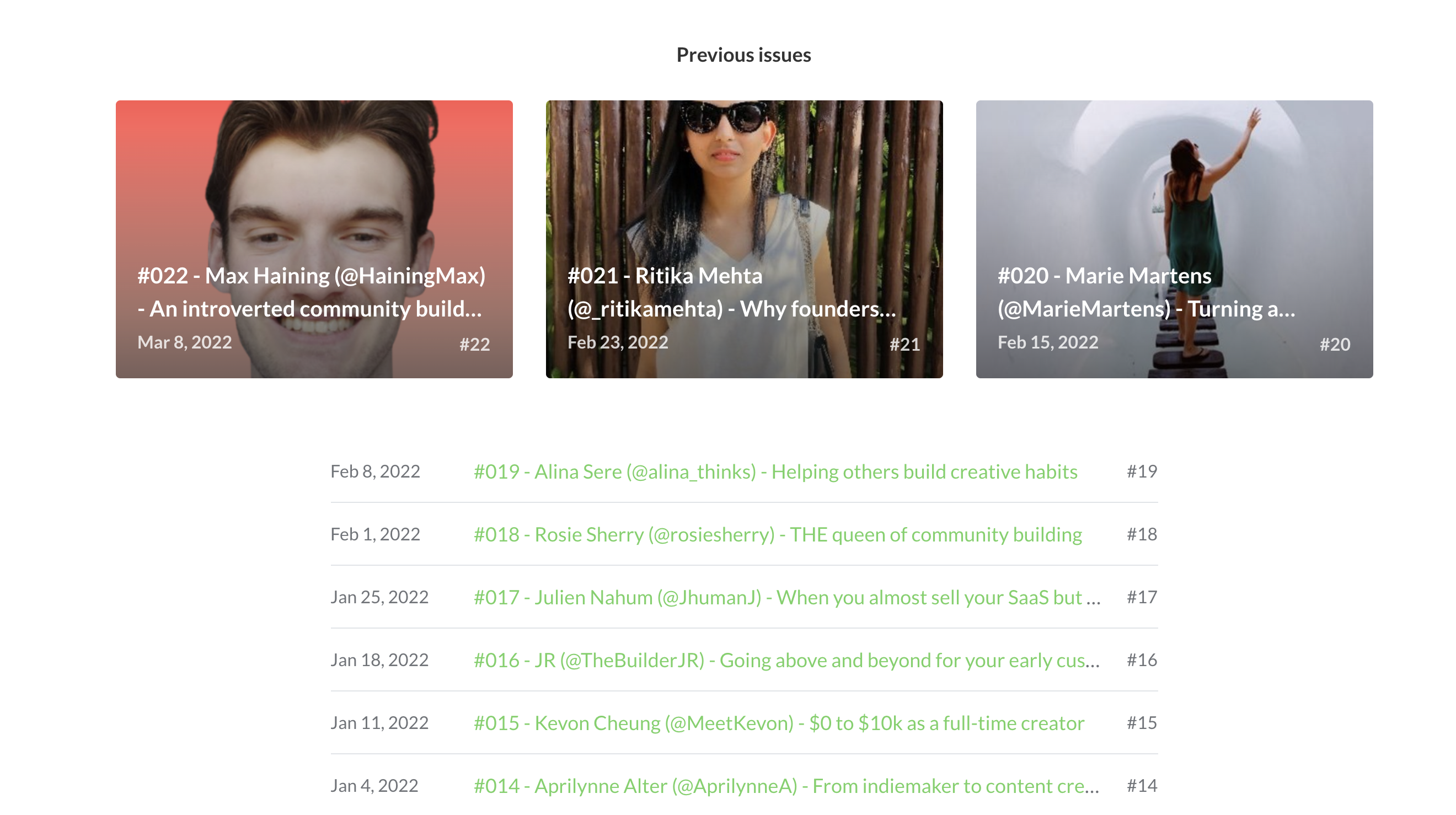The height and width of the screenshot is (815, 1456).
Task: Open issue #016 JR TheBuilderJR link
Action: coord(787,660)
